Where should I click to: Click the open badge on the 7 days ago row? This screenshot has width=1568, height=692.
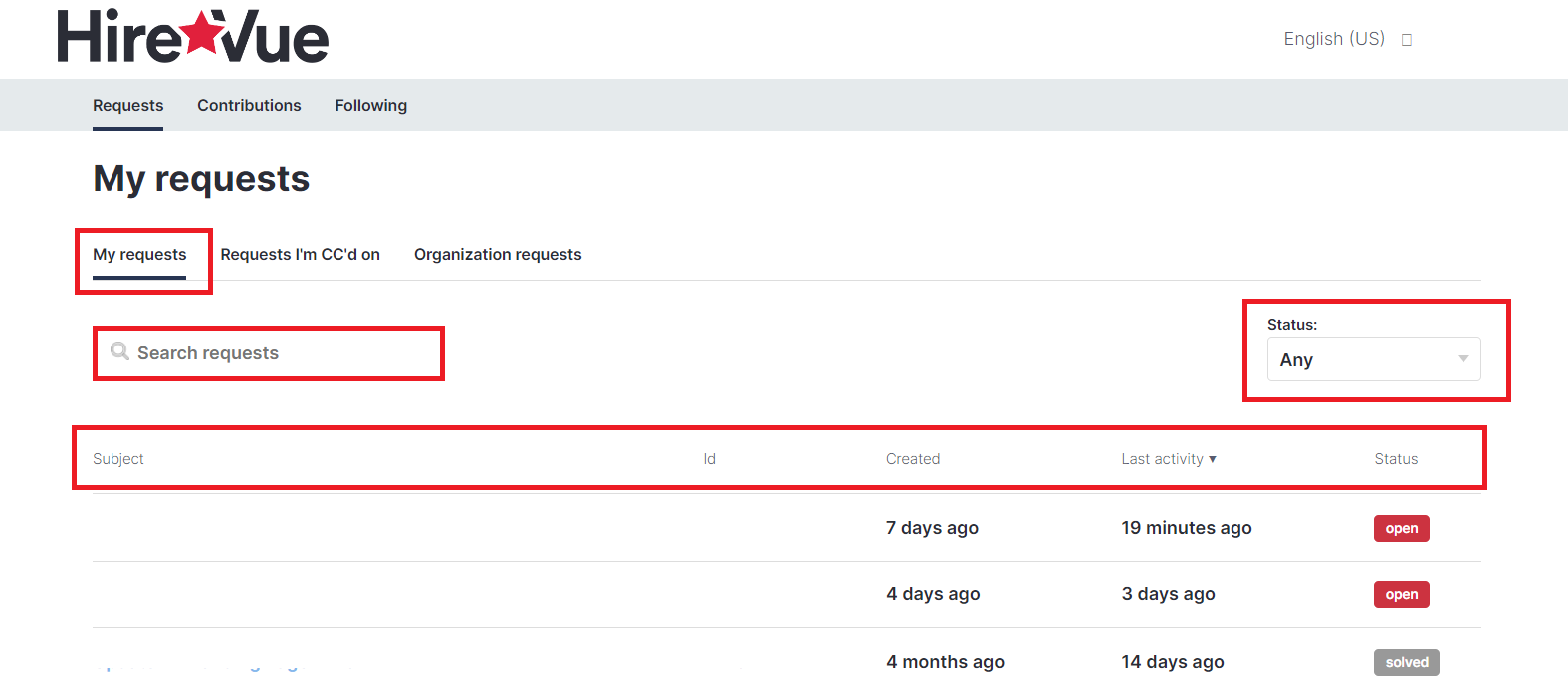pyautogui.click(x=1401, y=529)
